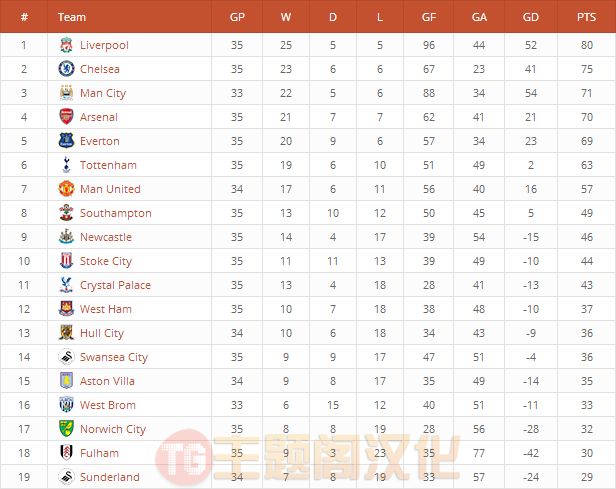Click the Everton badge icon

click(66, 141)
